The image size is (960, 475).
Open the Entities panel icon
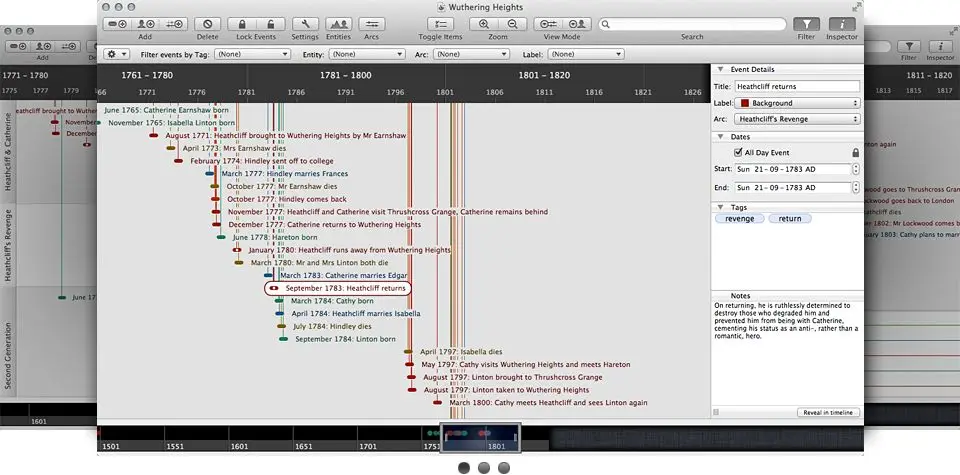pyautogui.click(x=338, y=24)
